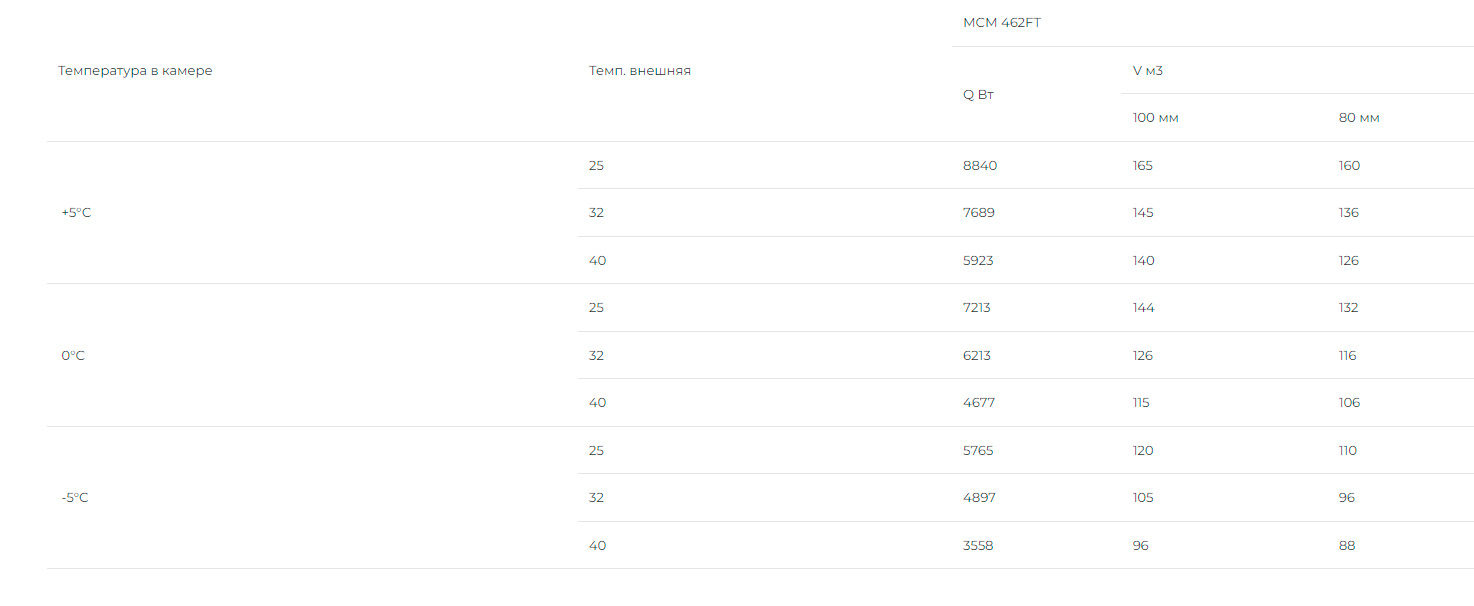Click the 0°C chamber temperature row label
1474x606 pixels.
(x=73, y=356)
